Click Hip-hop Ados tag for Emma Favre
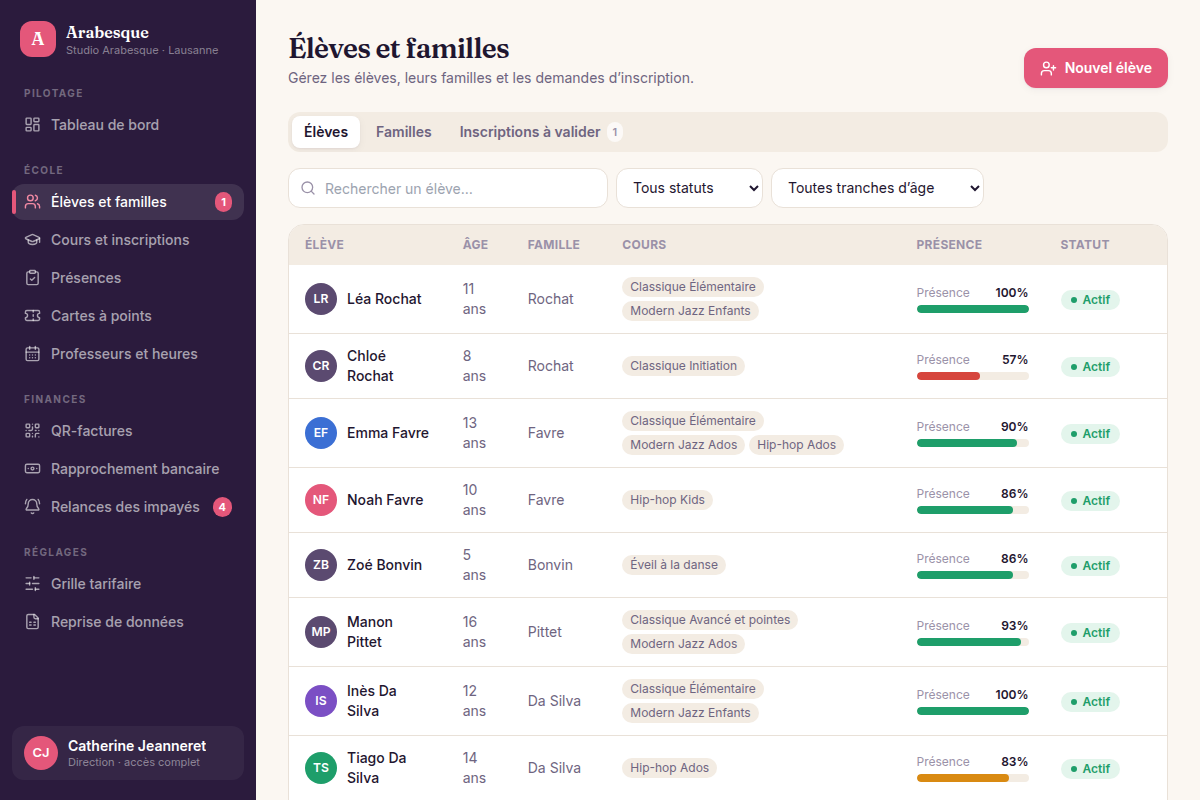Viewport: 1200px width, 800px height. tap(796, 445)
